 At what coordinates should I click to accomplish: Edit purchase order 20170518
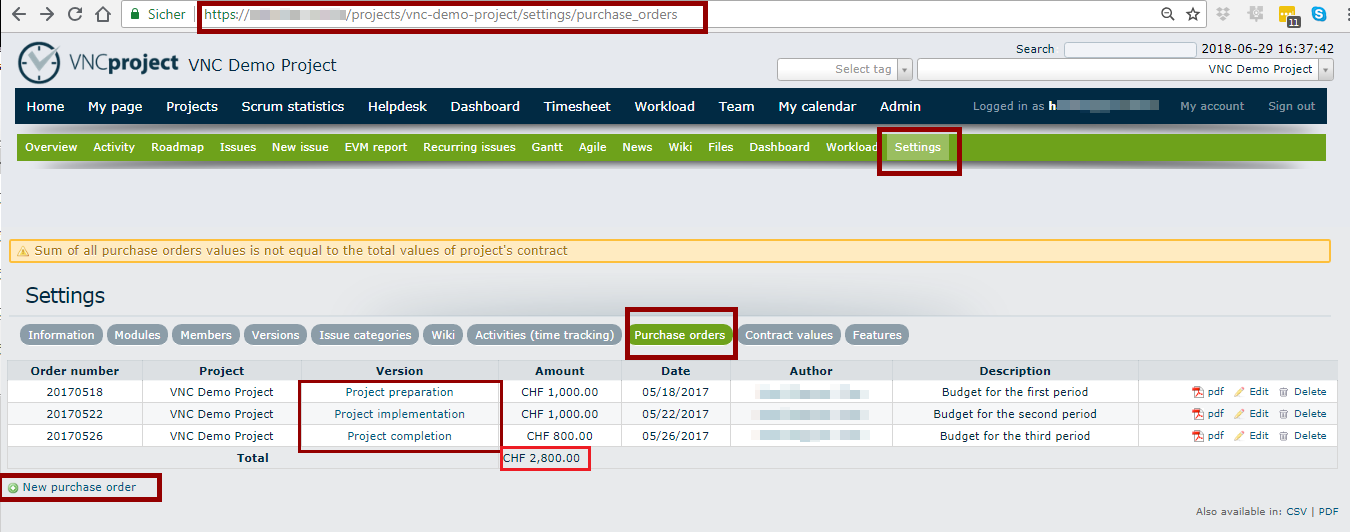(x=1251, y=392)
